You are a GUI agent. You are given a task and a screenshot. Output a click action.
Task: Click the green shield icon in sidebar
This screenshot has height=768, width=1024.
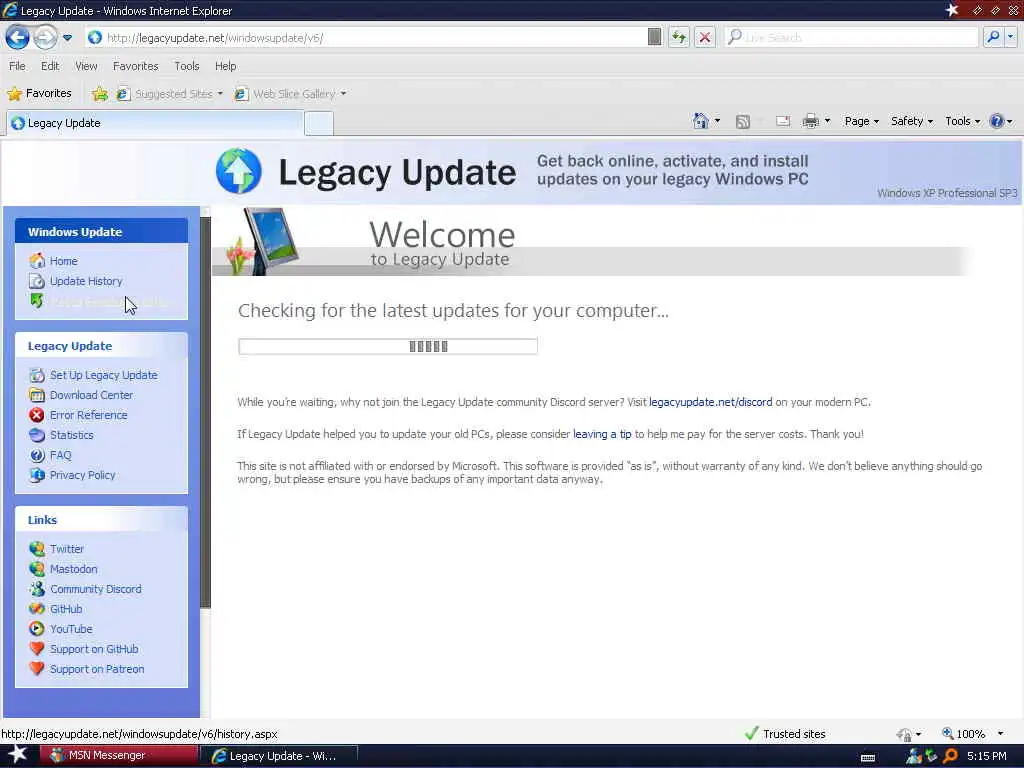(x=37, y=301)
